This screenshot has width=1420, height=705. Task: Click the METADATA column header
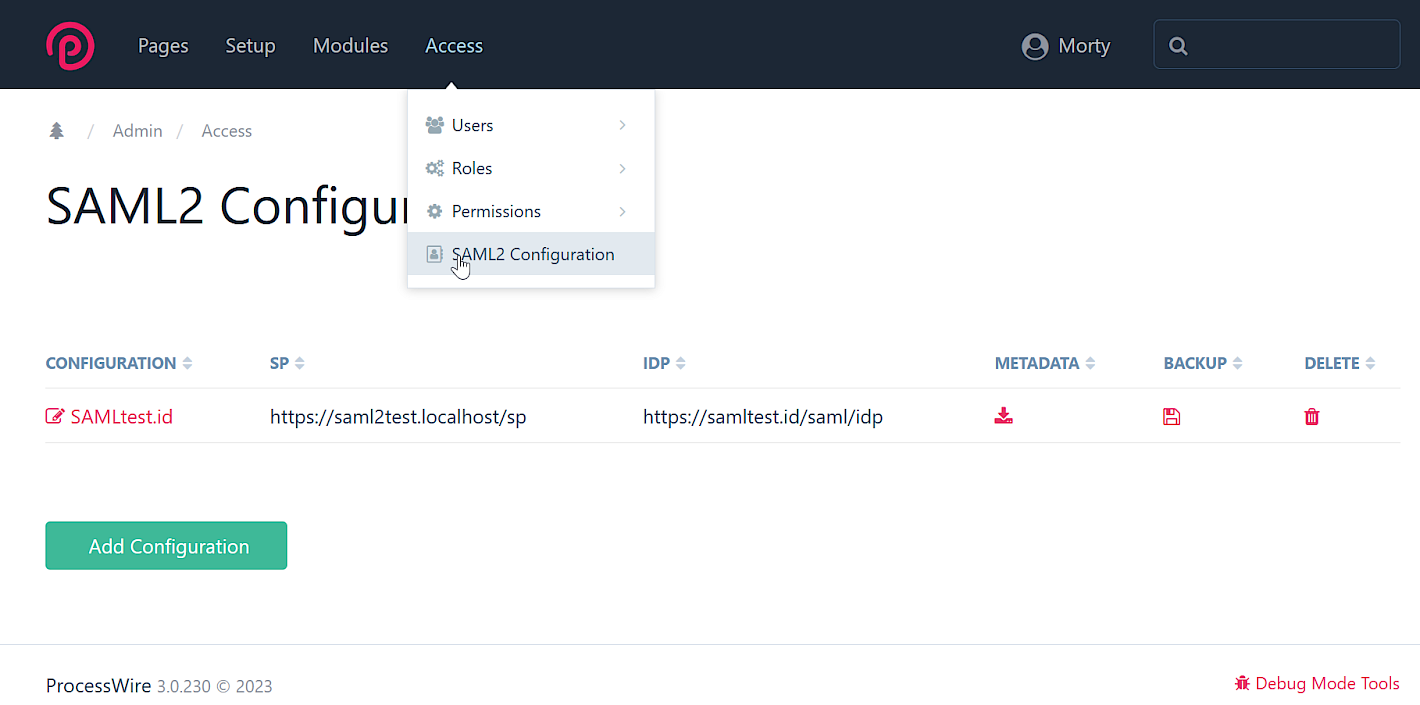point(1037,363)
